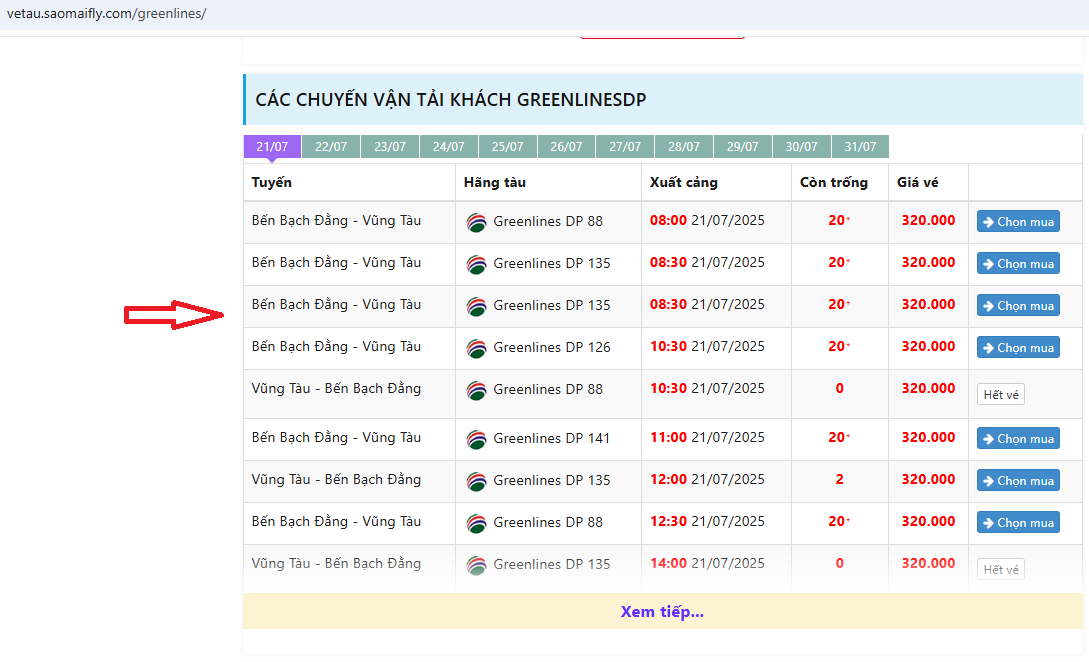Select the 29/07 date tab
The image size is (1089, 662).
[x=742, y=147]
